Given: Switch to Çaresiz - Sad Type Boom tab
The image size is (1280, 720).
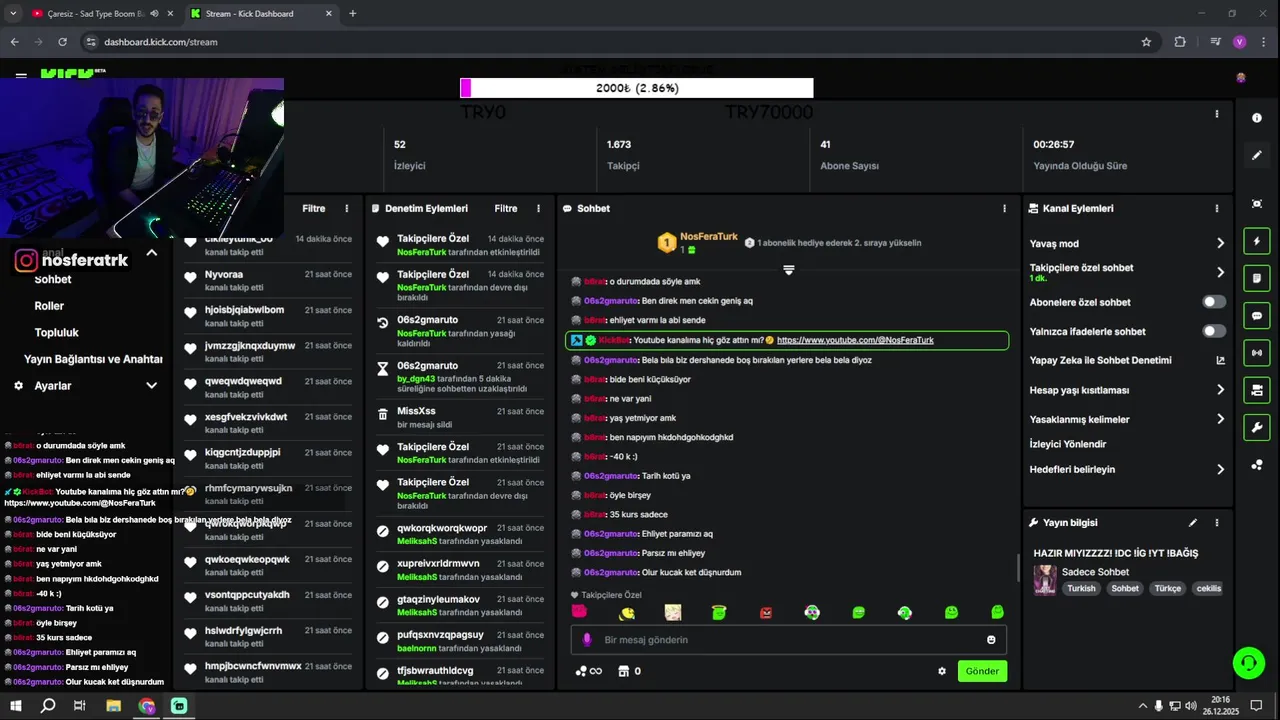Looking at the screenshot, I should click(96, 14).
